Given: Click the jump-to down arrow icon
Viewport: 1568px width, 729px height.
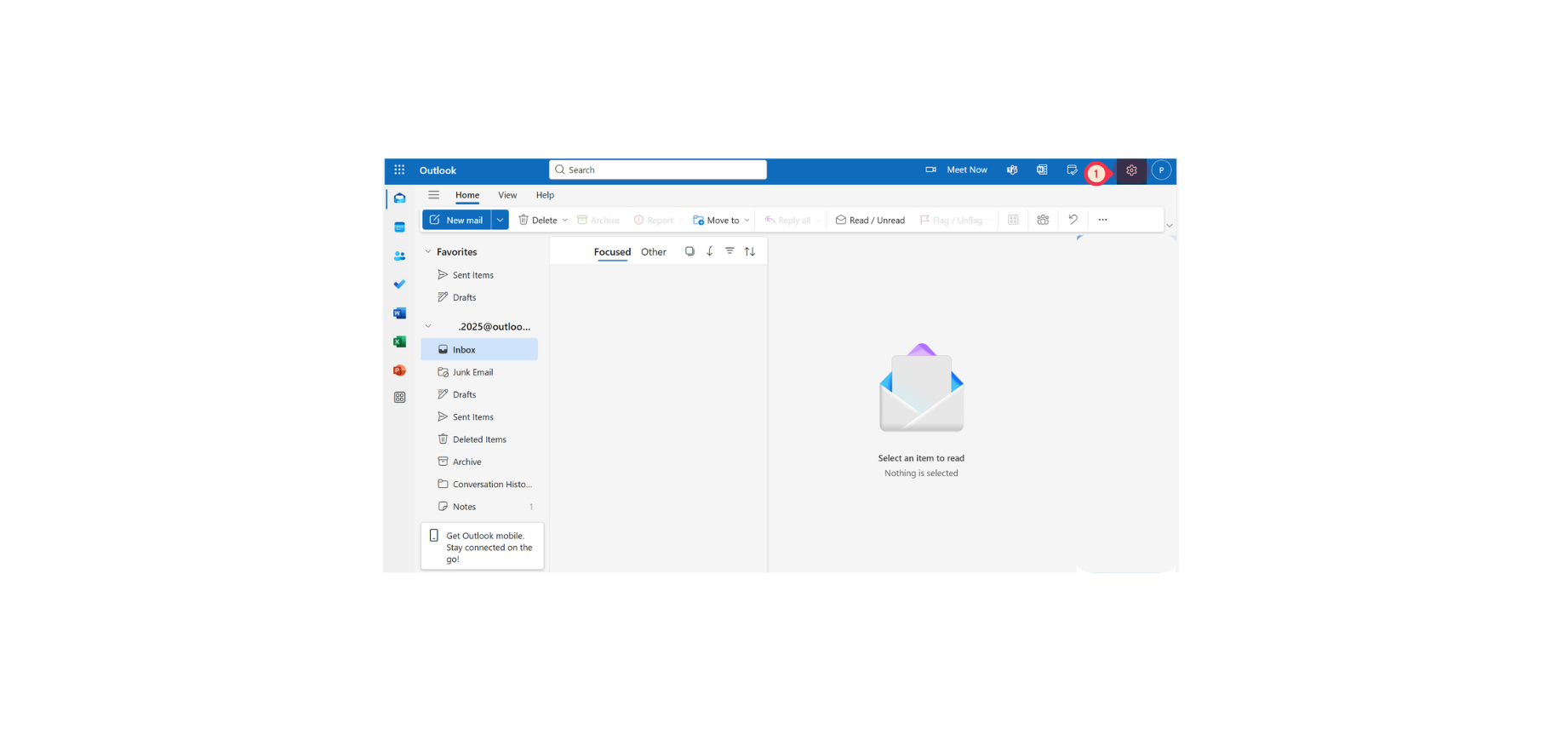Looking at the screenshot, I should [710, 251].
